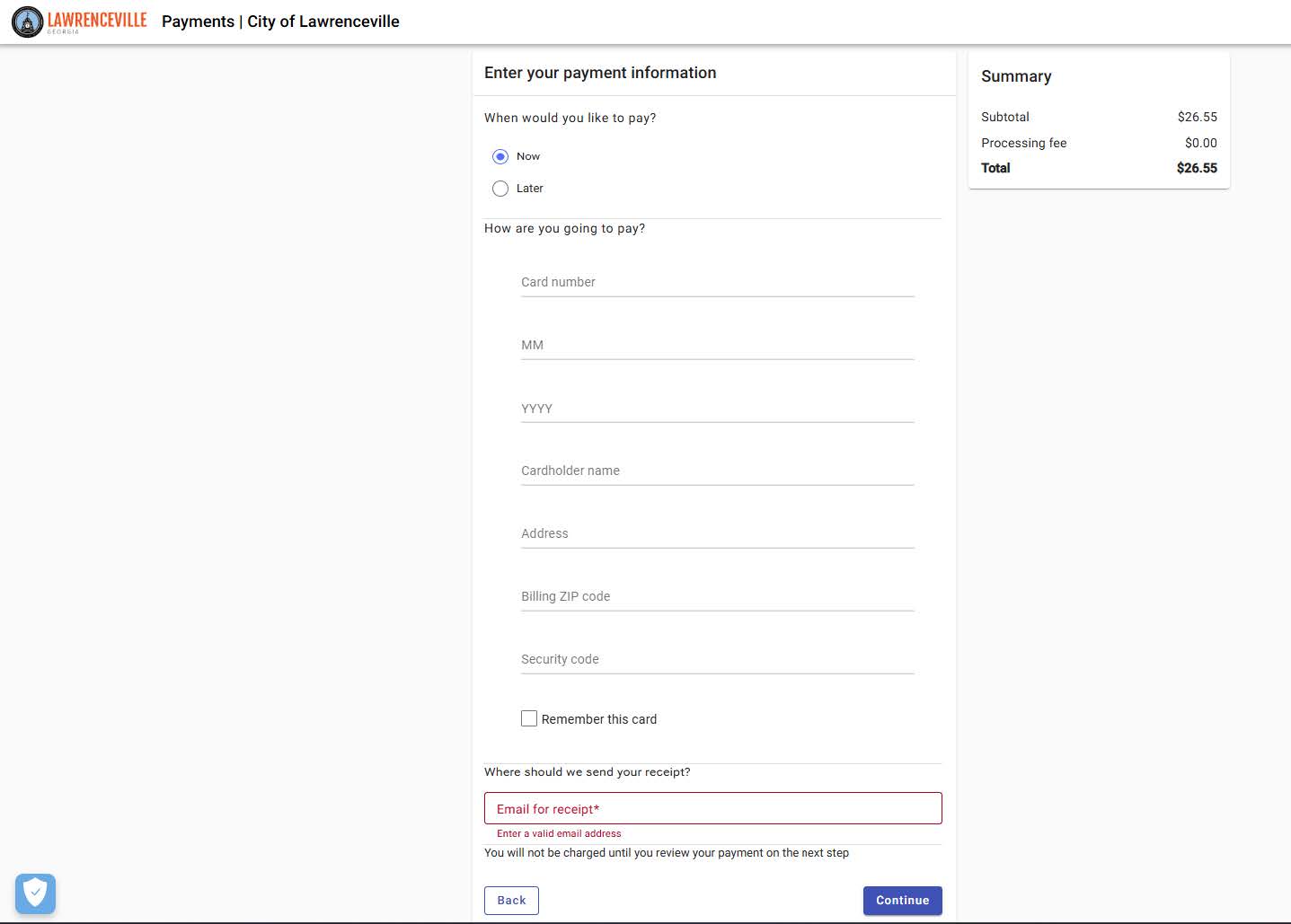
Task: Enable Remember this card
Action: coord(529,718)
